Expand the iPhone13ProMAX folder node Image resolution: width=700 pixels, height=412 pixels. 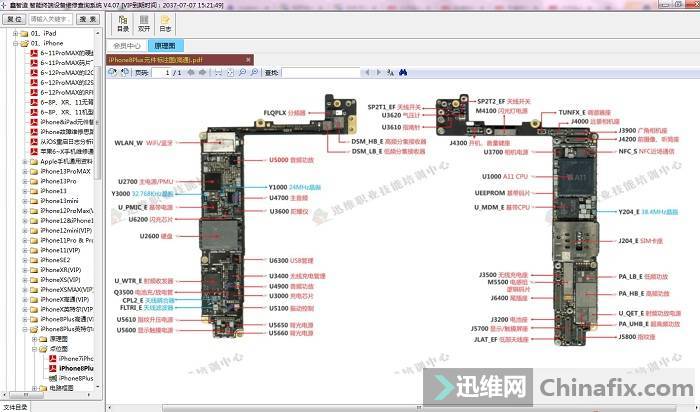coord(25,170)
